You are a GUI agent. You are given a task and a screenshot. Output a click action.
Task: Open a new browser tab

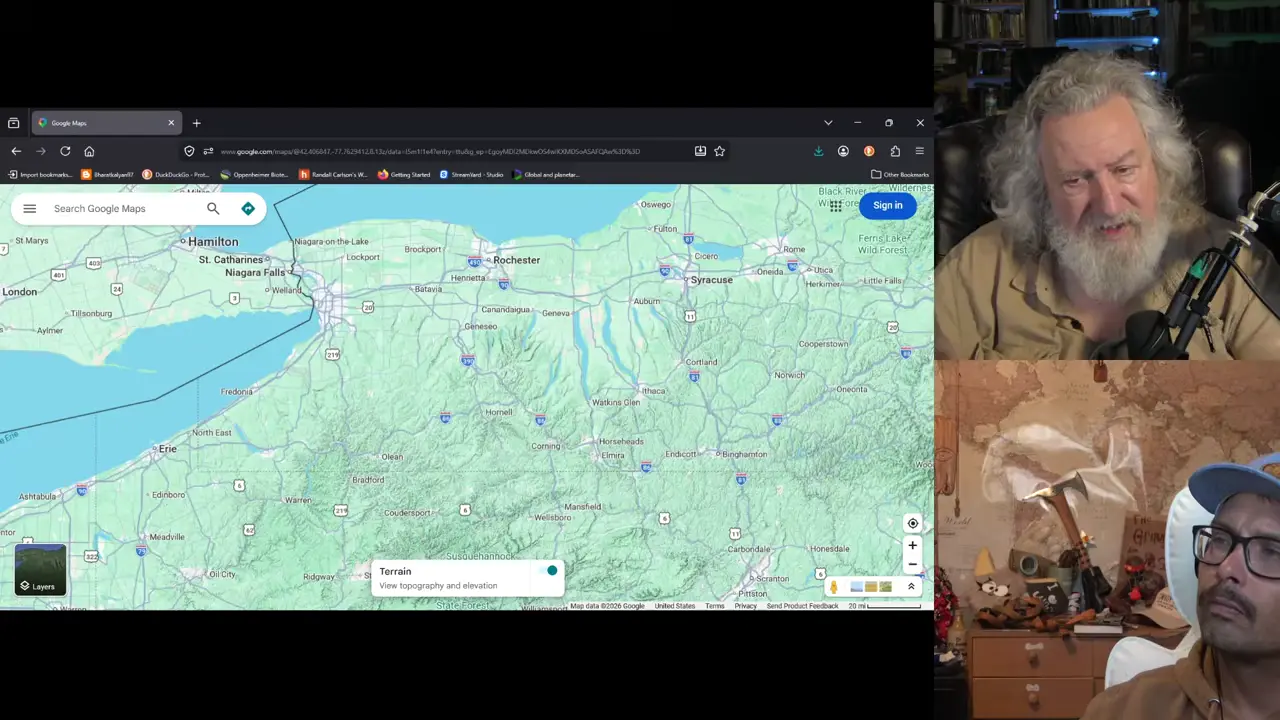196,123
